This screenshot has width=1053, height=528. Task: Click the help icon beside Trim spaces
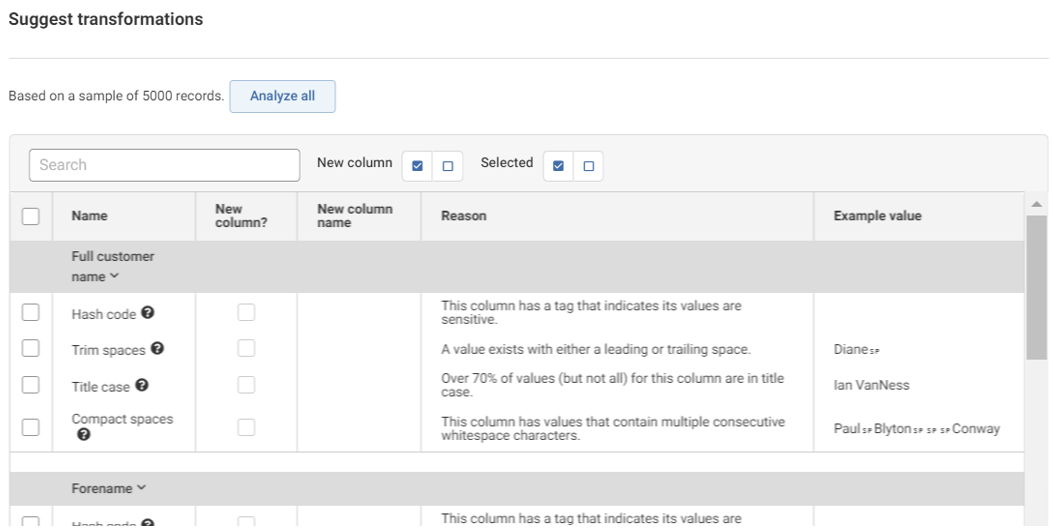pos(157,348)
